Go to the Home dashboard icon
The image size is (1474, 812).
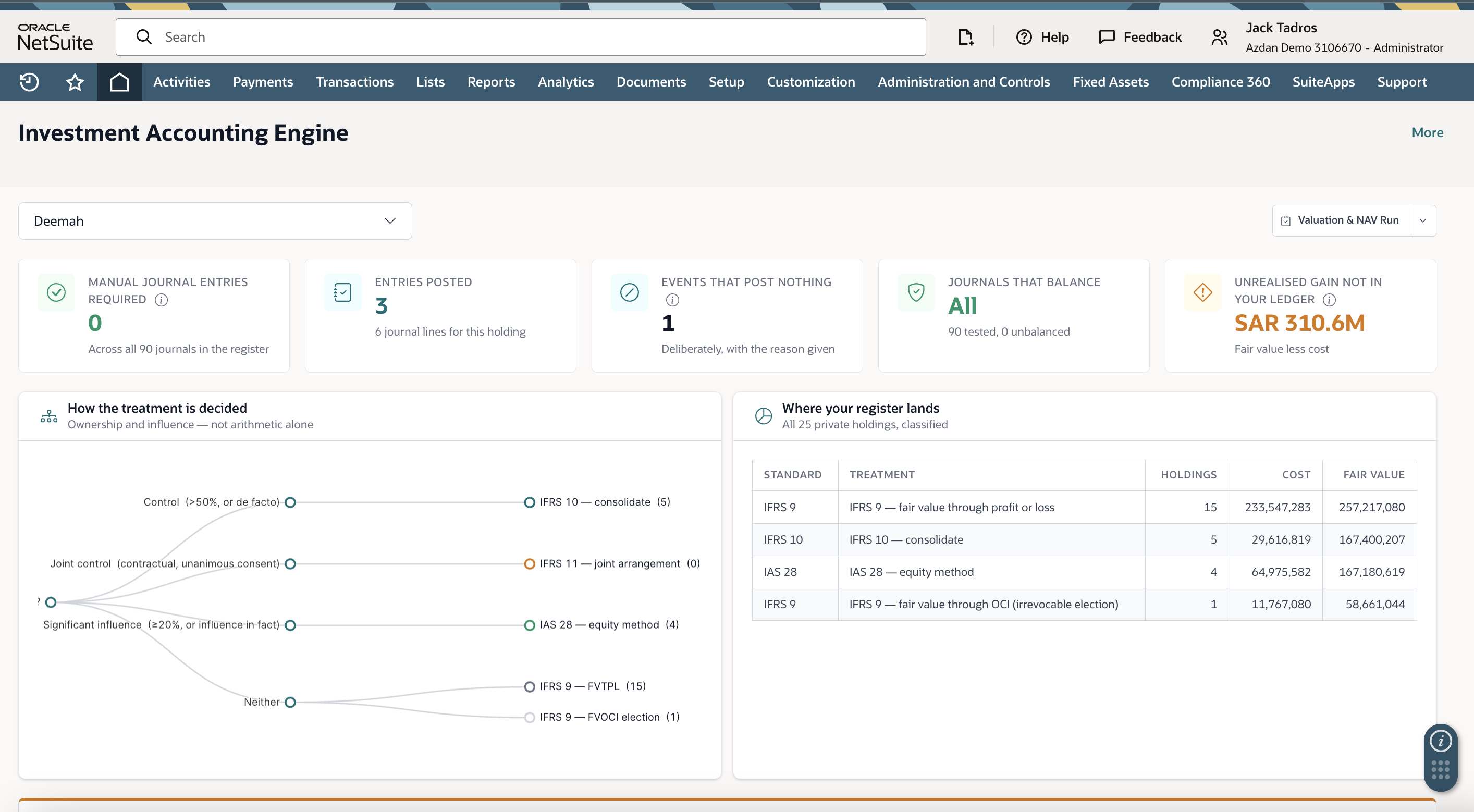119,82
